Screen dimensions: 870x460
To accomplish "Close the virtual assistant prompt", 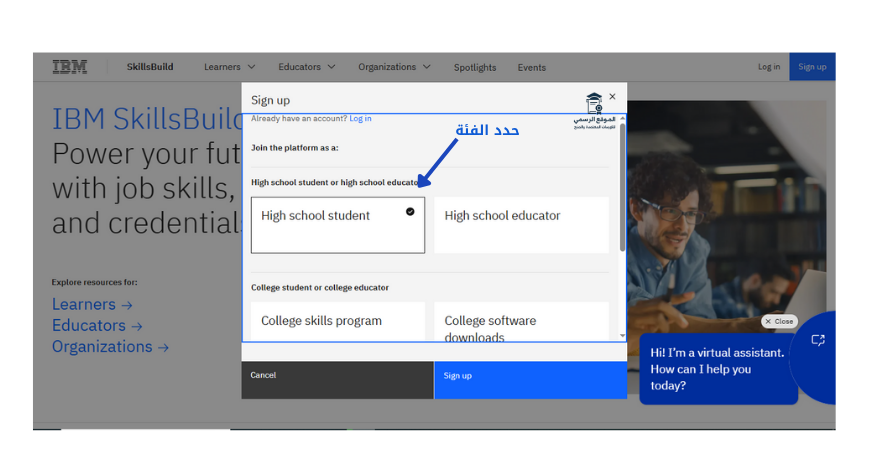I will [779, 321].
